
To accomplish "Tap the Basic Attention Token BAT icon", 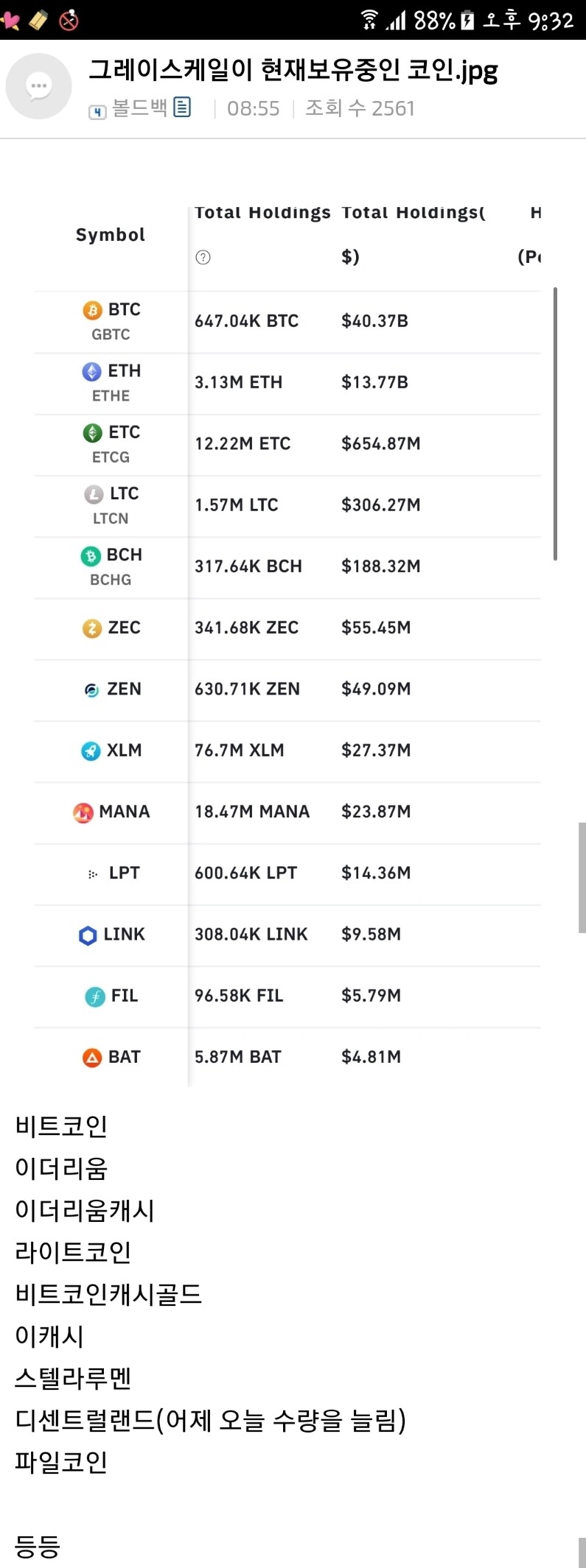I will [x=92, y=1058].
